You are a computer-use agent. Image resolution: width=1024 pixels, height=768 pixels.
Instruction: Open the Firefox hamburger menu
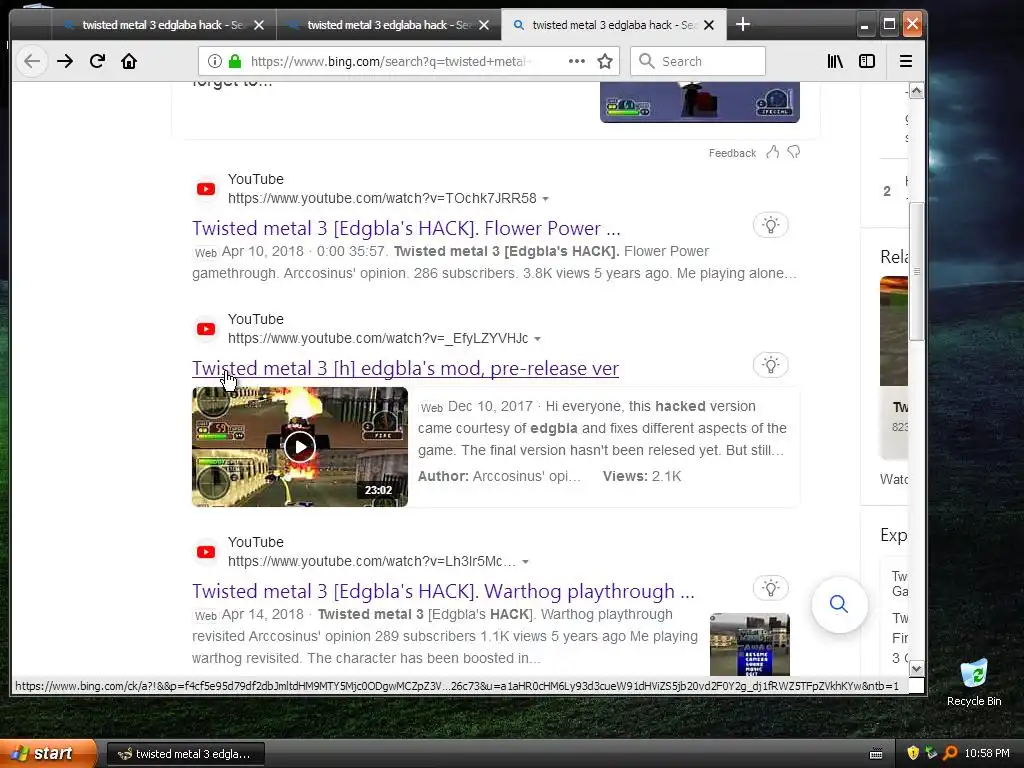click(x=906, y=61)
